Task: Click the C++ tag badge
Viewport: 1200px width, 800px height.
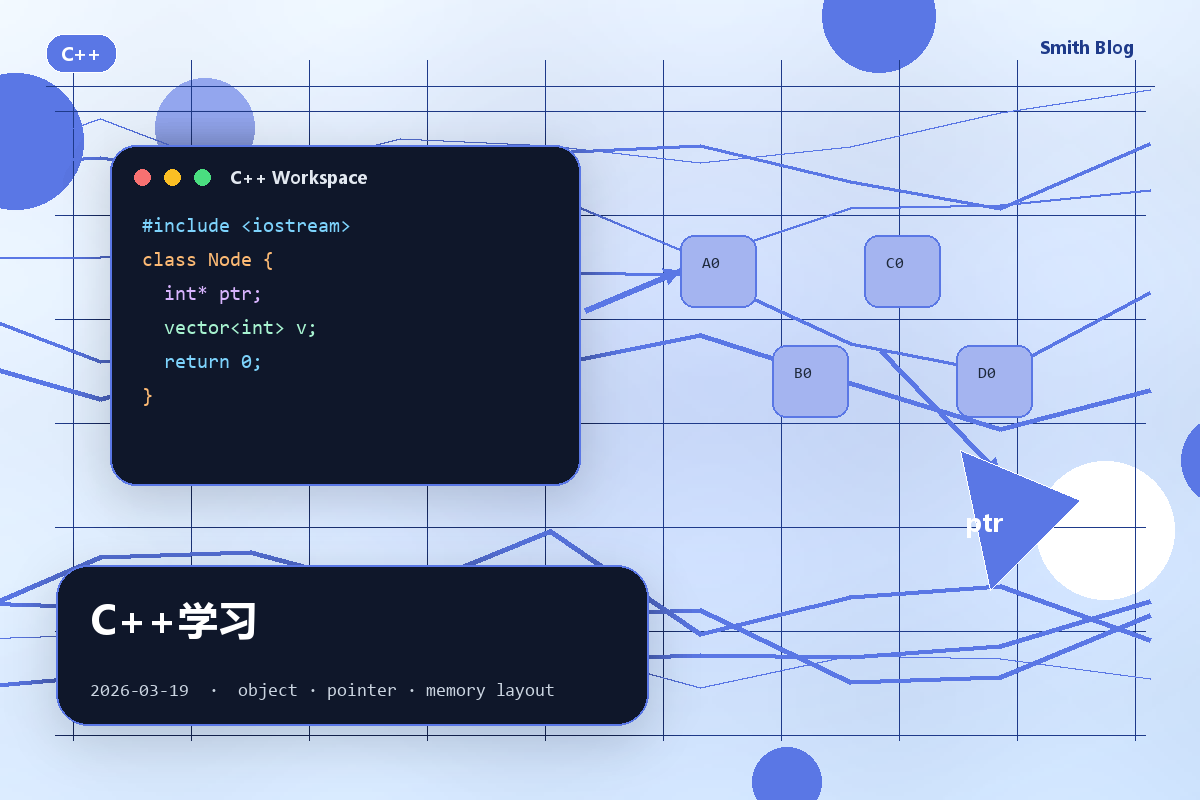Action: click(x=81, y=54)
